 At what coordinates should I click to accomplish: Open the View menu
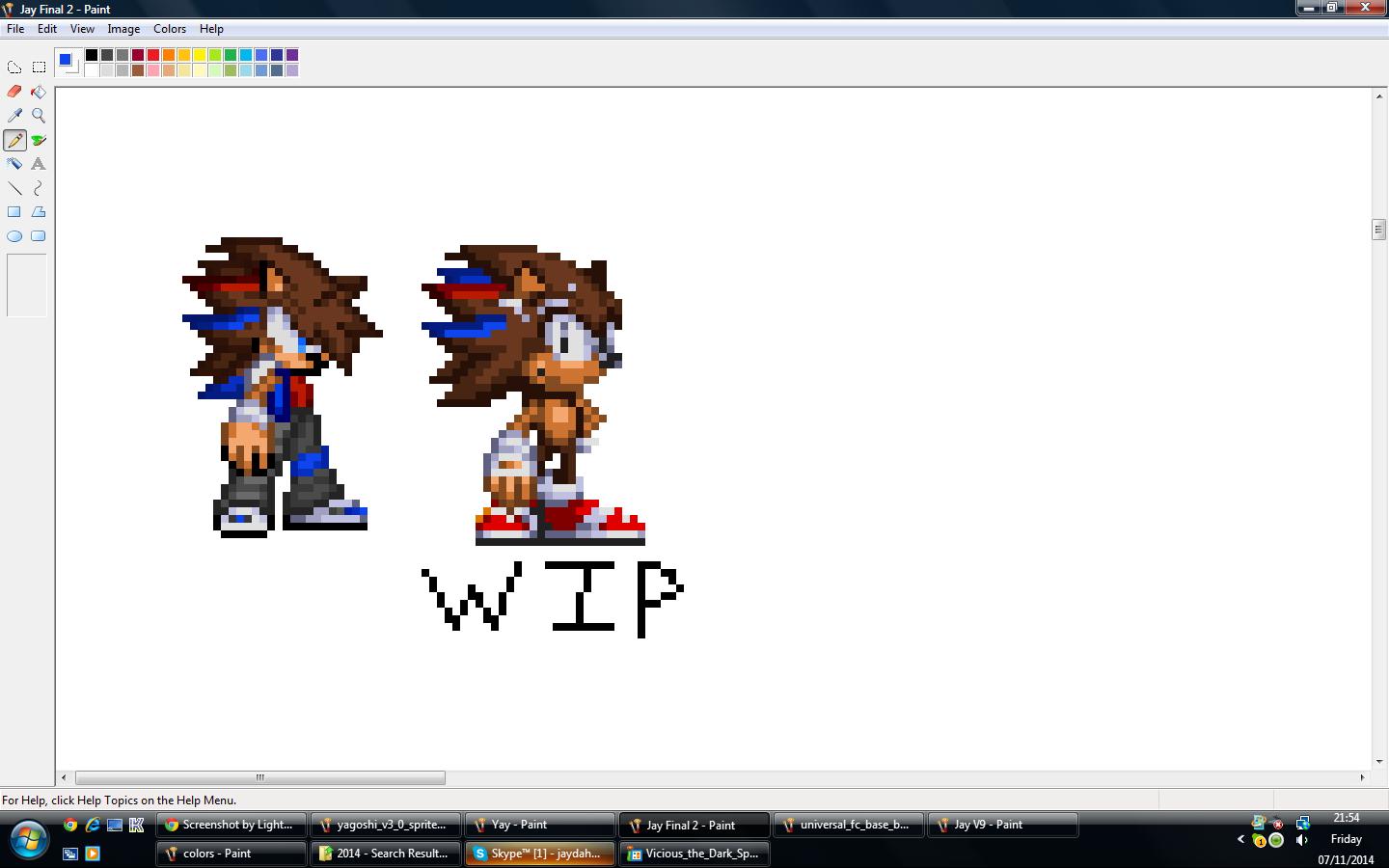click(x=82, y=29)
